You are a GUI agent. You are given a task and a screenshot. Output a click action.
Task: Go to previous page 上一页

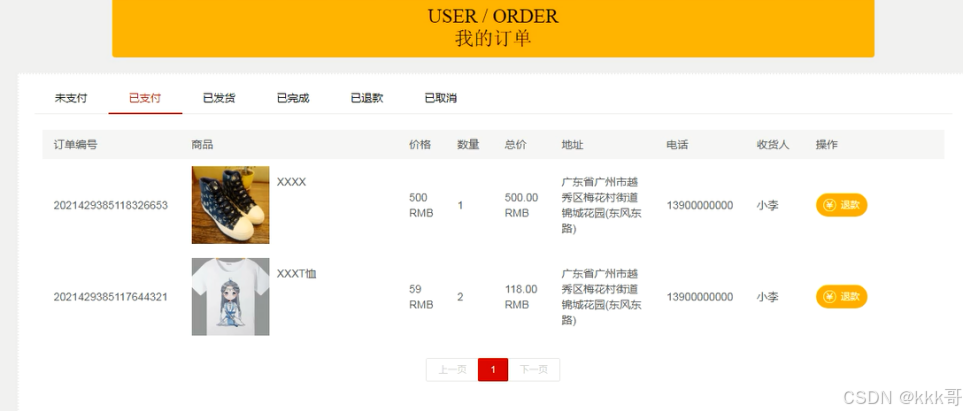click(x=452, y=369)
